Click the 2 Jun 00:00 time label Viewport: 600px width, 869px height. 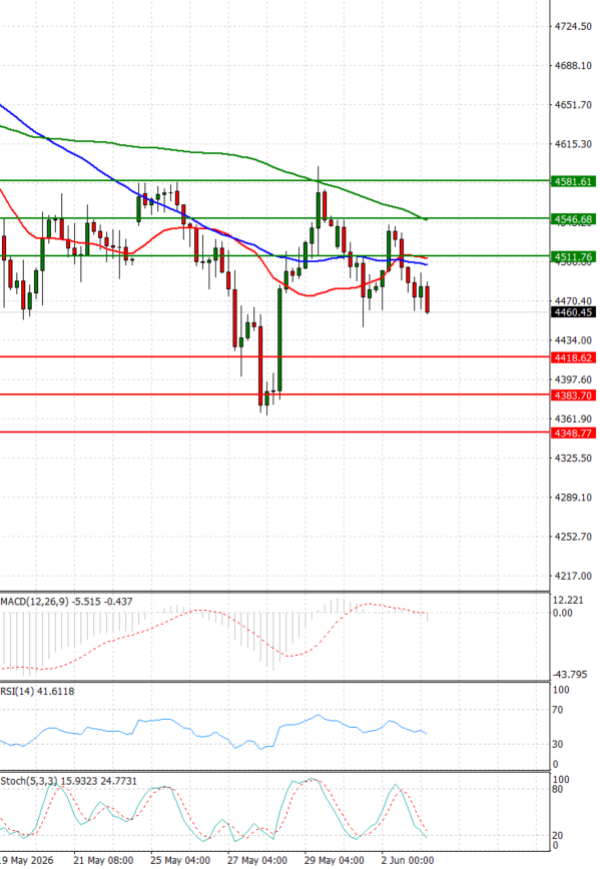pos(408,860)
